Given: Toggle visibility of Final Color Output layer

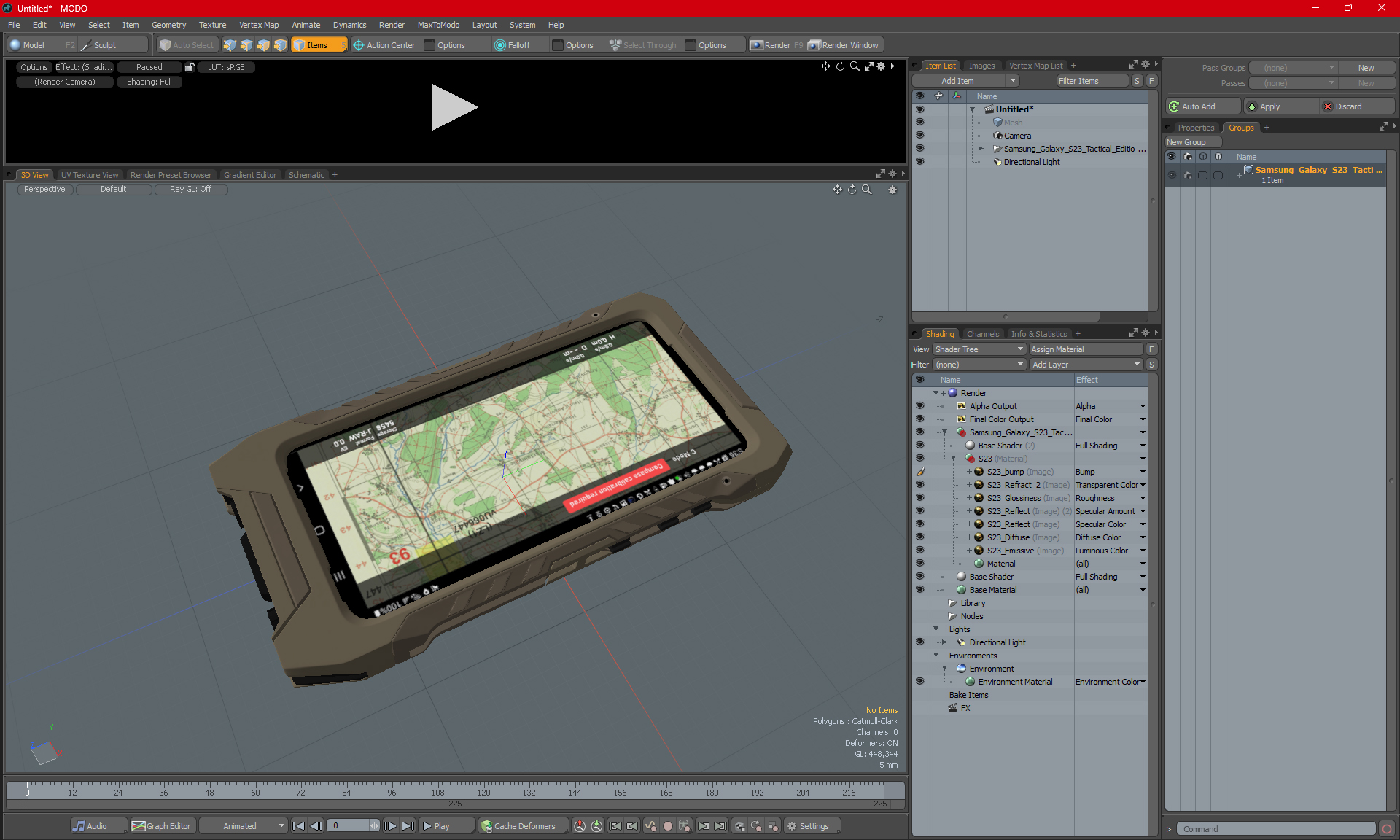Looking at the screenshot, I should [919, 419].
